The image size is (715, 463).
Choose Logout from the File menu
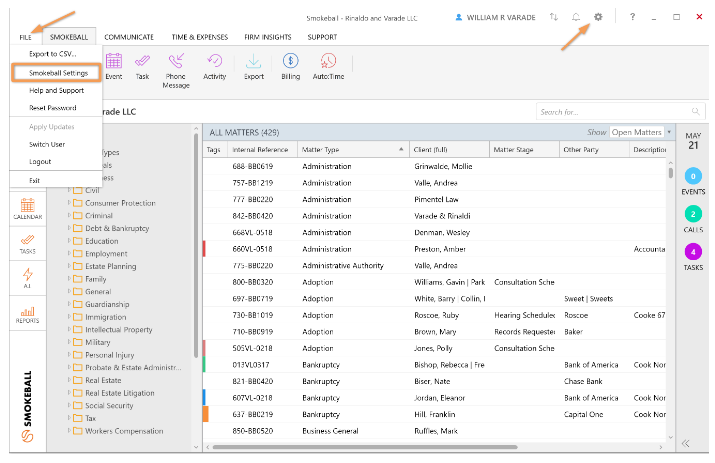40,161
